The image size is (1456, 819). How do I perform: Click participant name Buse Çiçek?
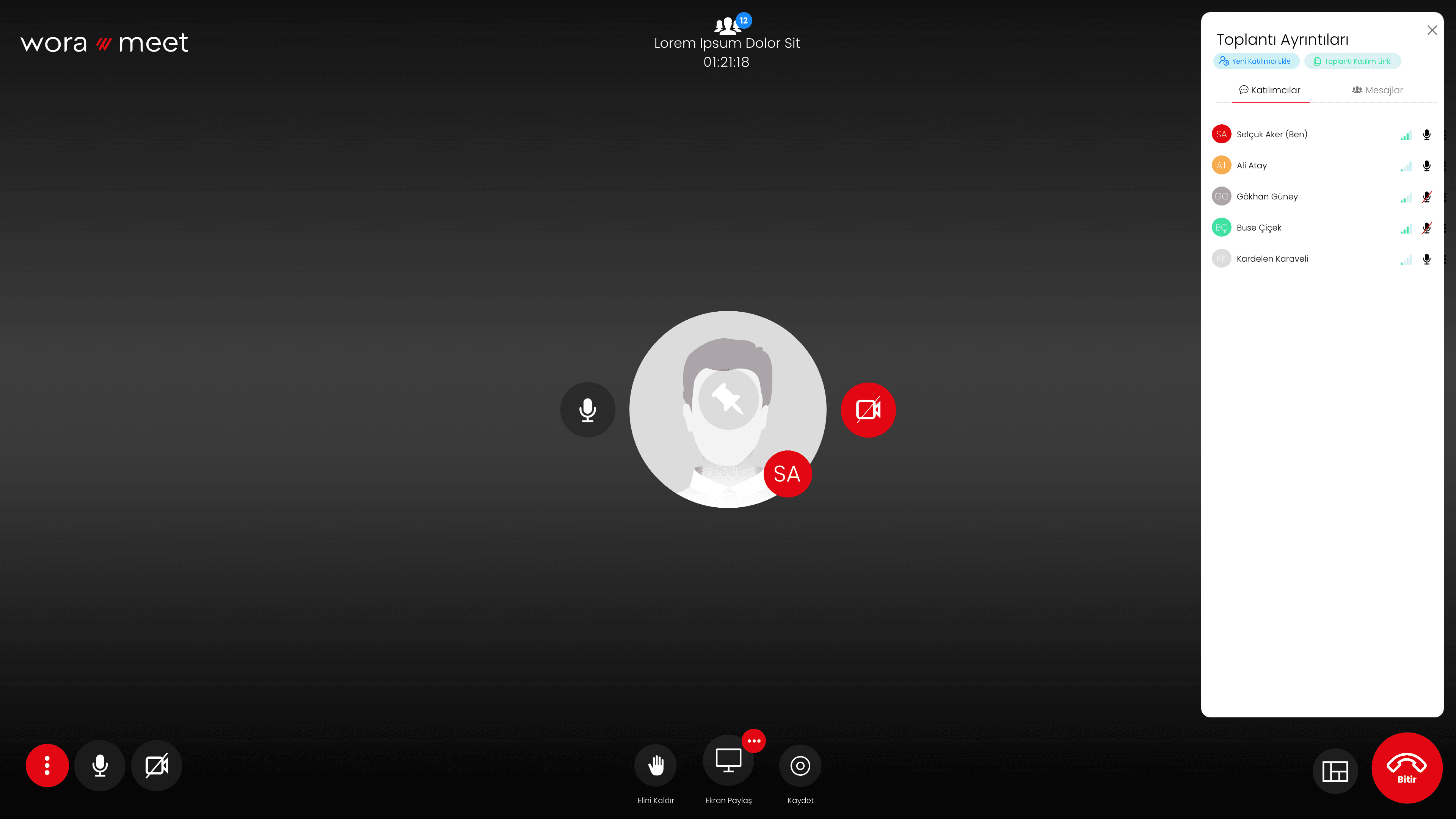pyautogui.click(x=1259, y=228)
